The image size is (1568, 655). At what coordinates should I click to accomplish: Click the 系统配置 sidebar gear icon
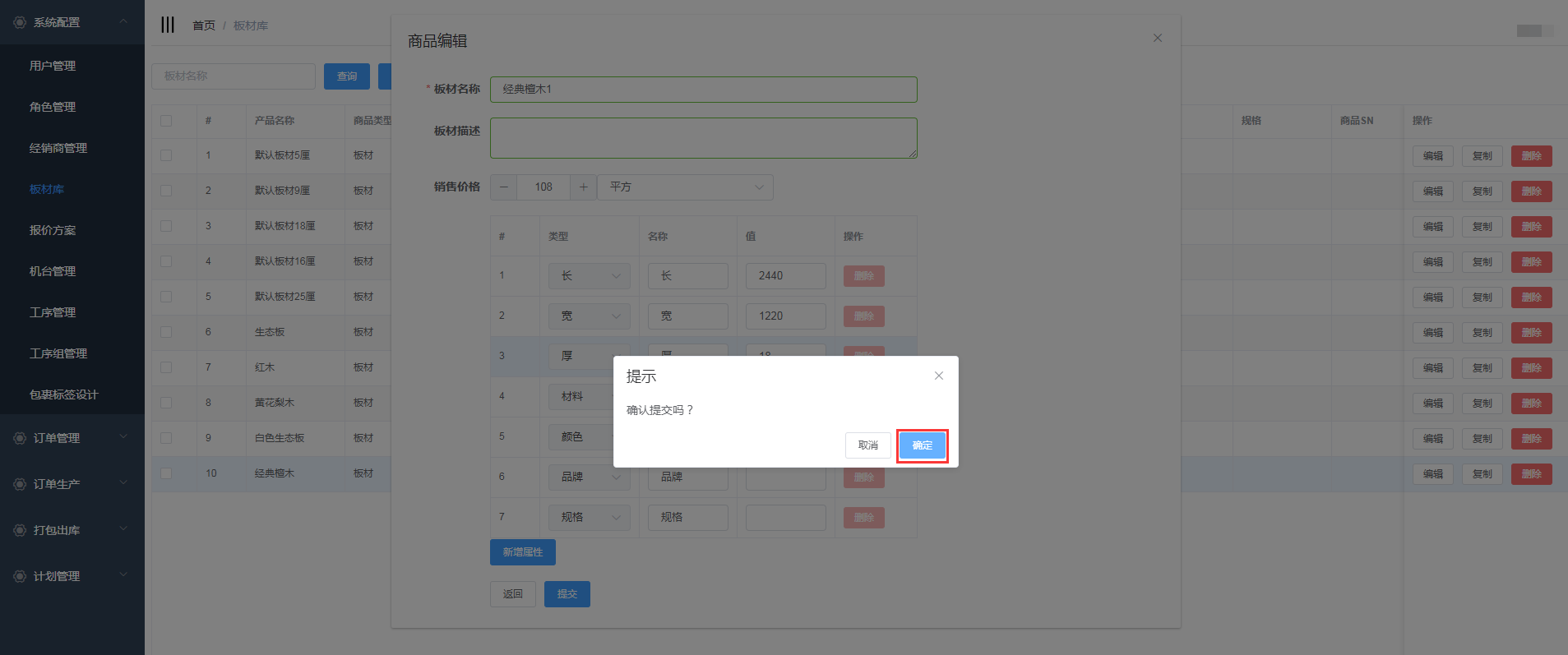pos(20,22)
